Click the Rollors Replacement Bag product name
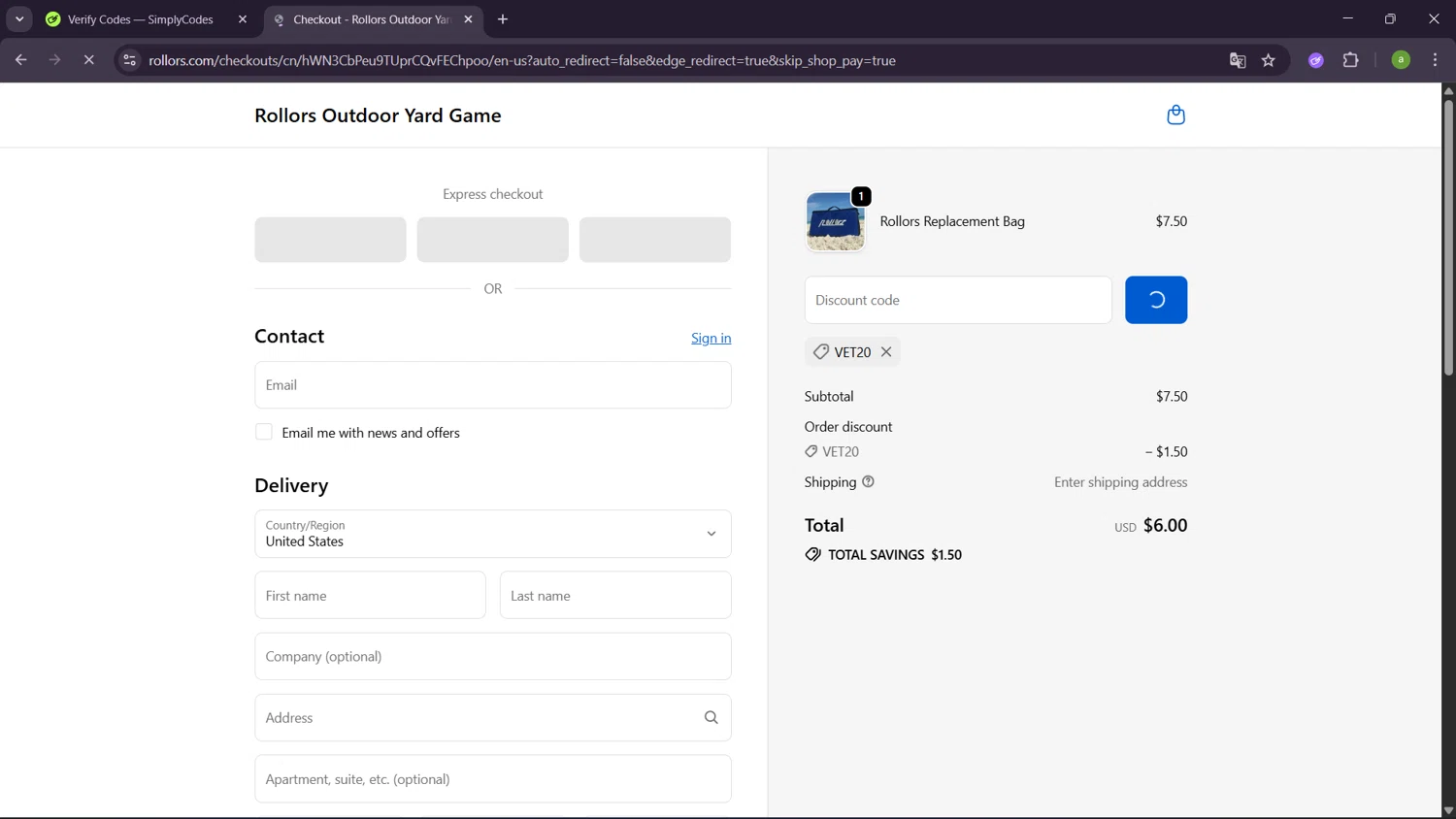This screenshot has width=1456, height=819. [952, 221]
